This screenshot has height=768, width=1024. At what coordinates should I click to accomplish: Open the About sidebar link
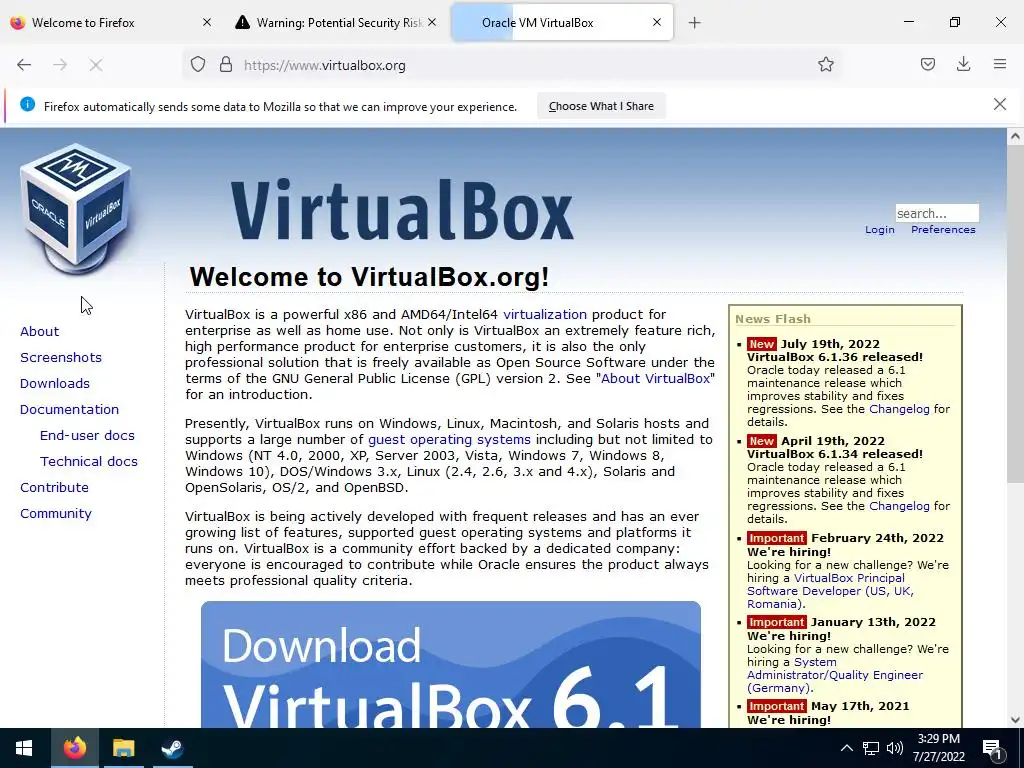click(x=39, y=332)
